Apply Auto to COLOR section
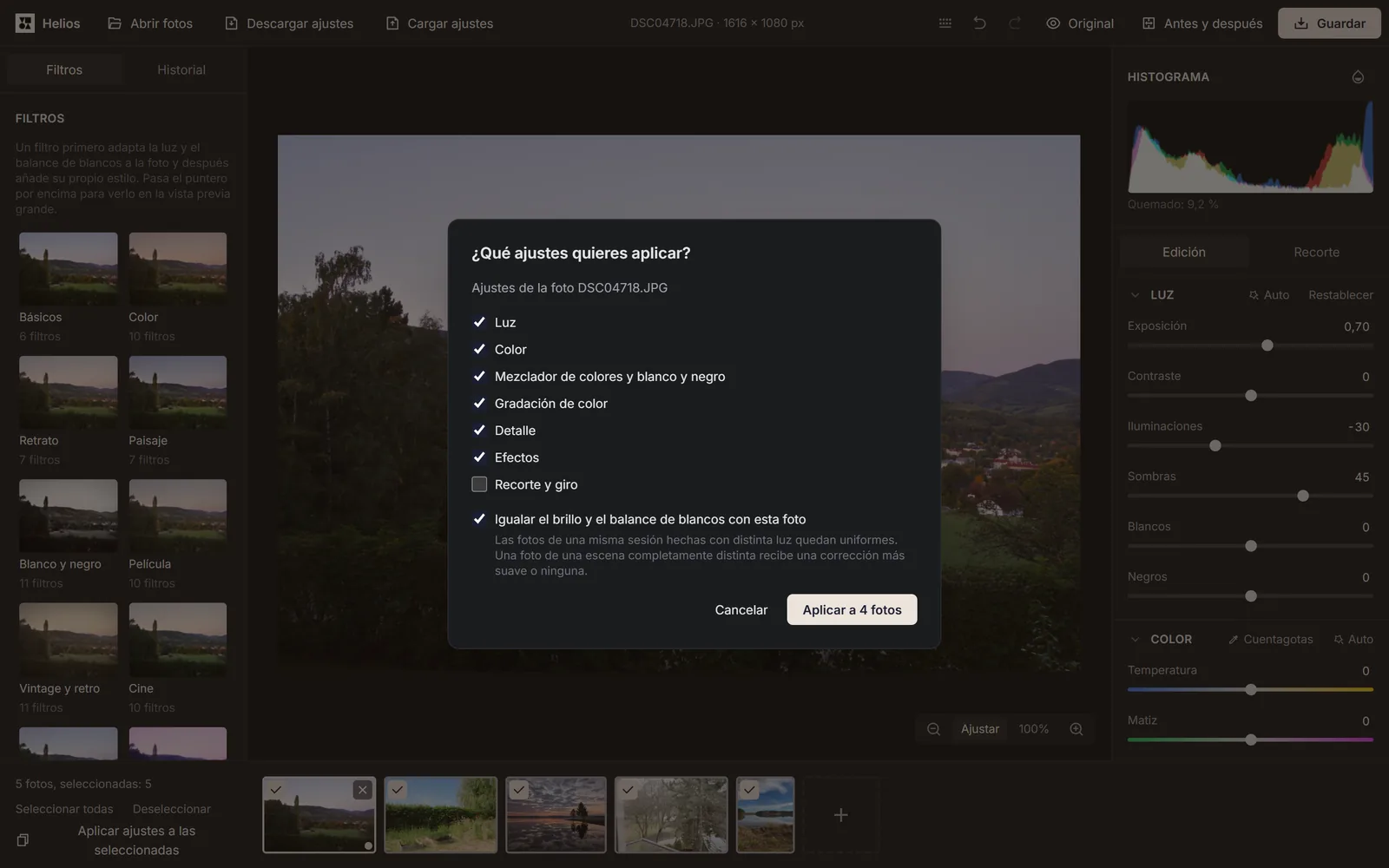 pos(1353,640)
